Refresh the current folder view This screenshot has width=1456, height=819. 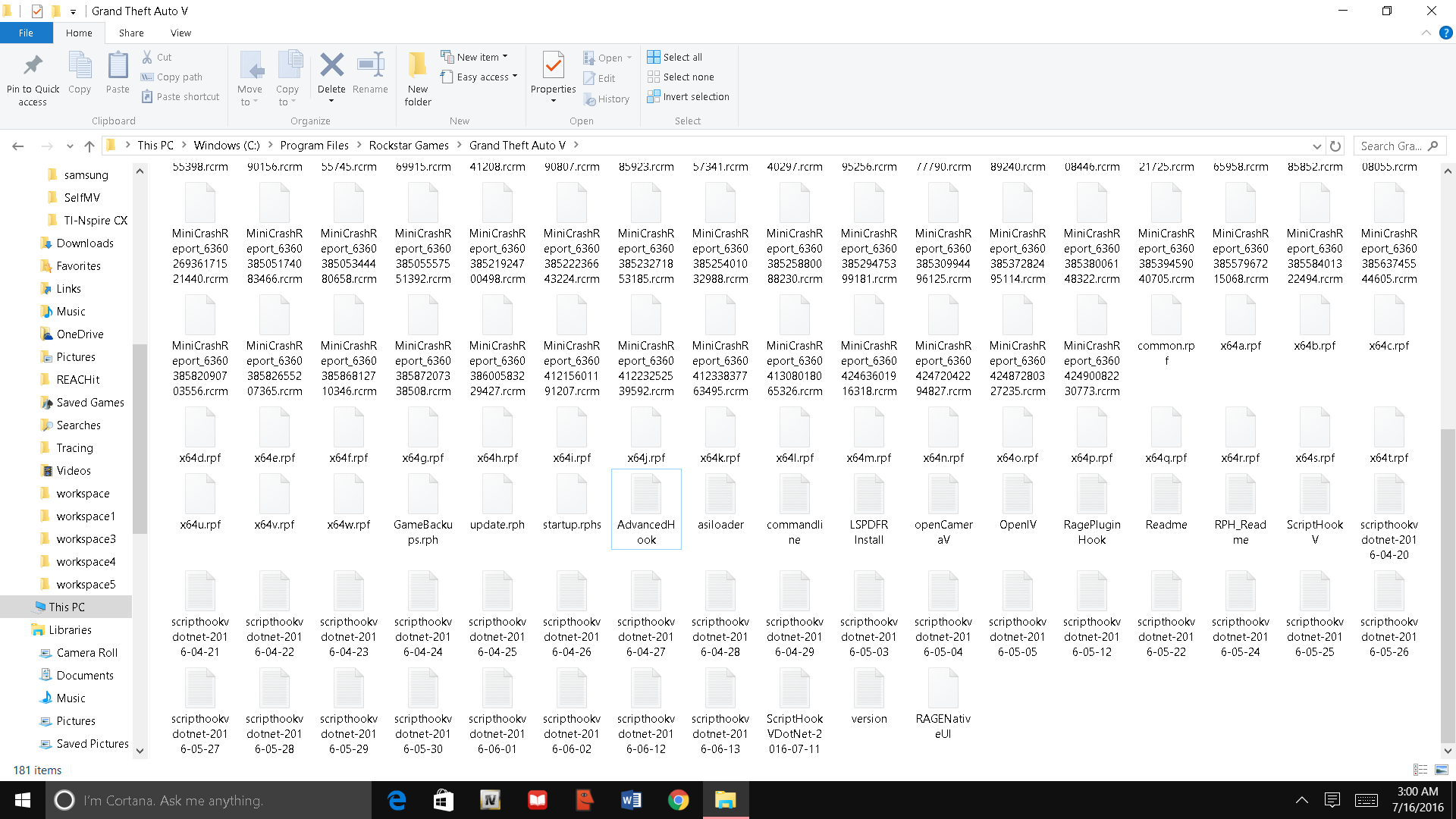tap(1335, 146)
